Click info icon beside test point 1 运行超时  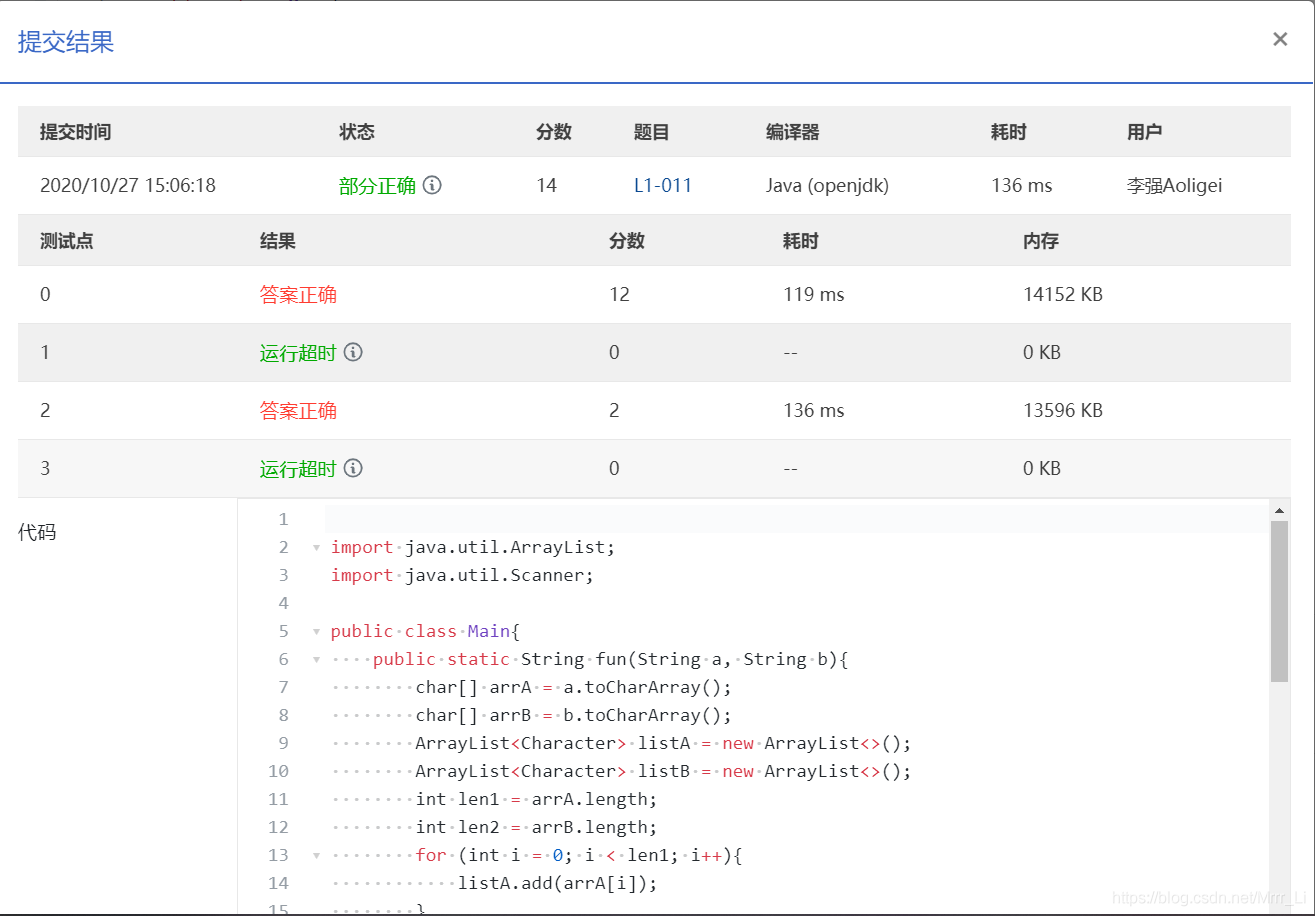(353, 352)
